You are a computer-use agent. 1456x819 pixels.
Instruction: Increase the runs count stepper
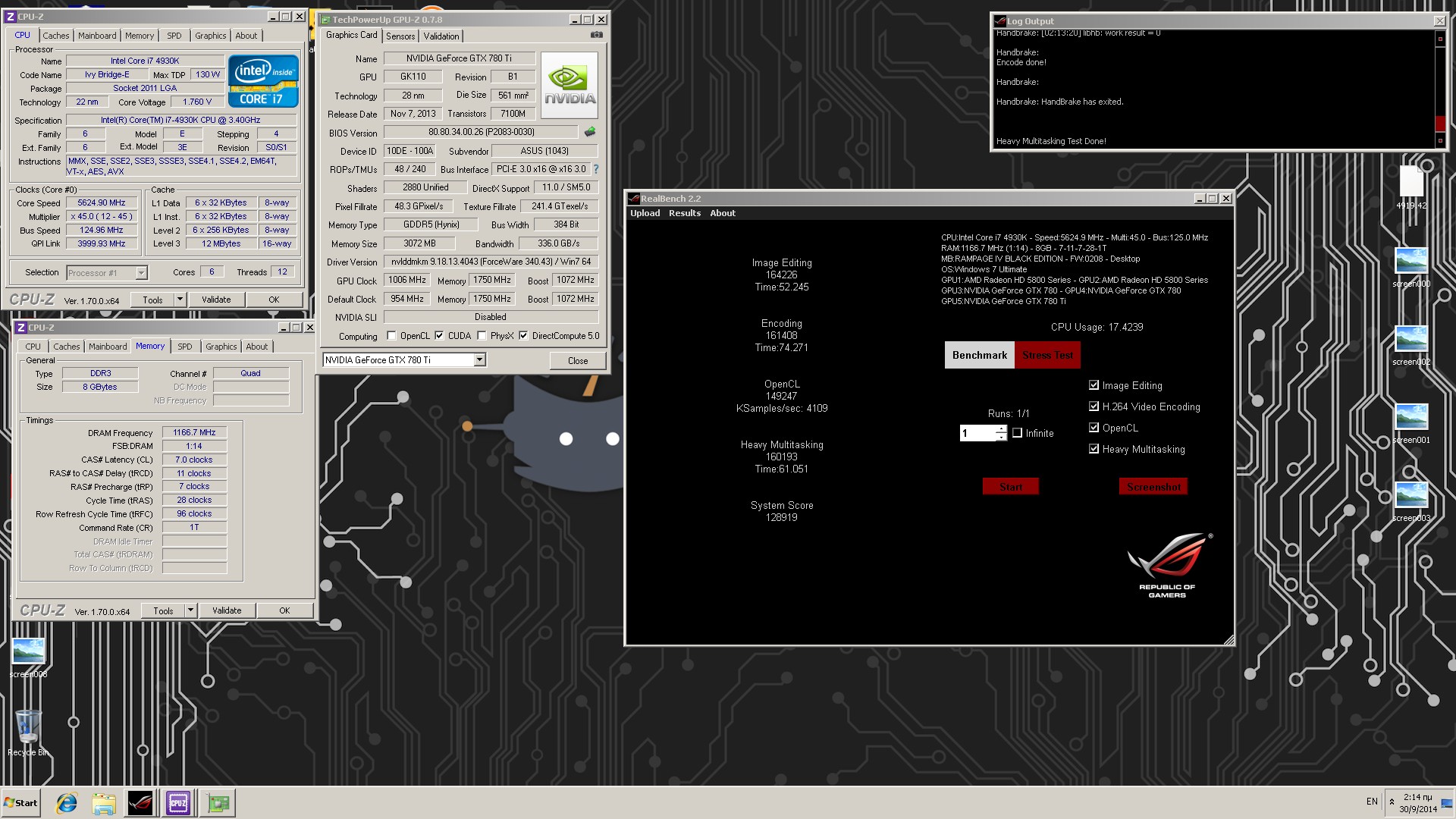click(1001, 429)
